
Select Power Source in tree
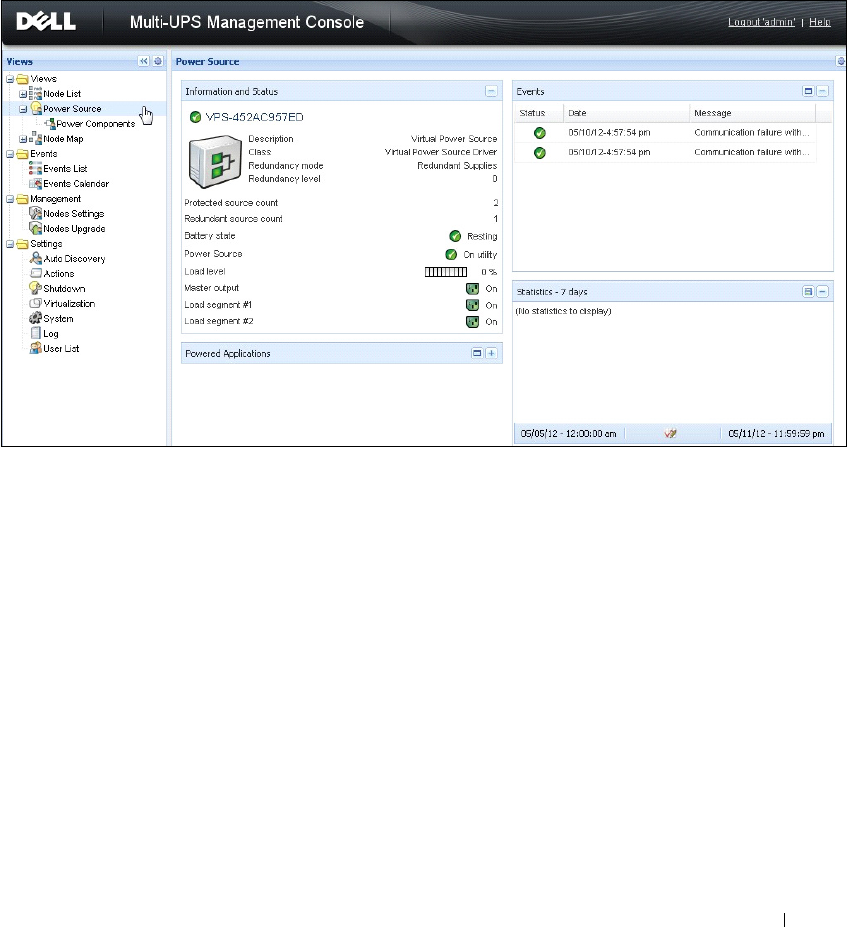[72, 109]
